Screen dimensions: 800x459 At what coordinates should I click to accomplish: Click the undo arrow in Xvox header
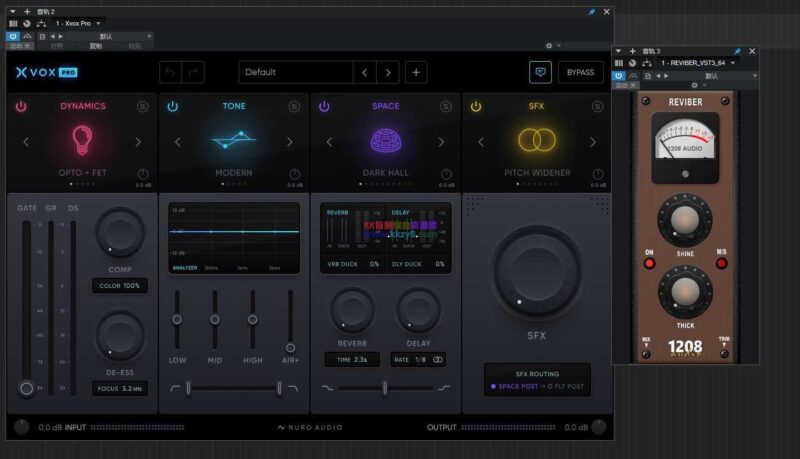point(170,72)
